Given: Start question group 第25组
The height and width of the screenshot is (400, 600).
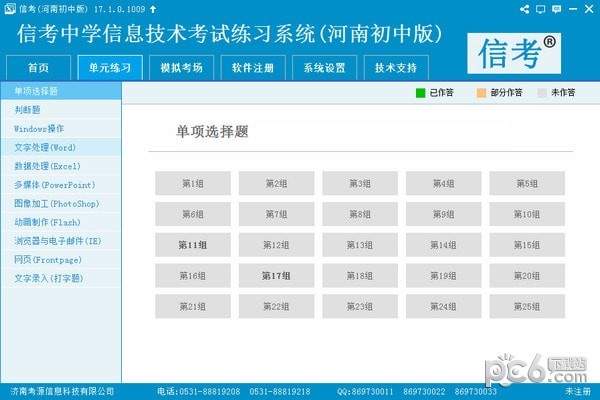Looking at the screenshot, I should pos(527,307).
